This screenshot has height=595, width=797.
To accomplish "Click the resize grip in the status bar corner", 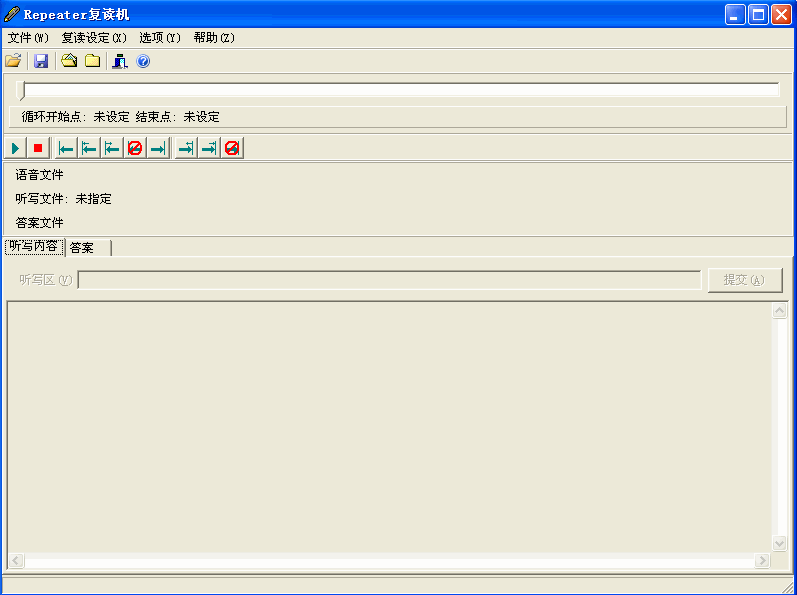I will coord(787,586).
